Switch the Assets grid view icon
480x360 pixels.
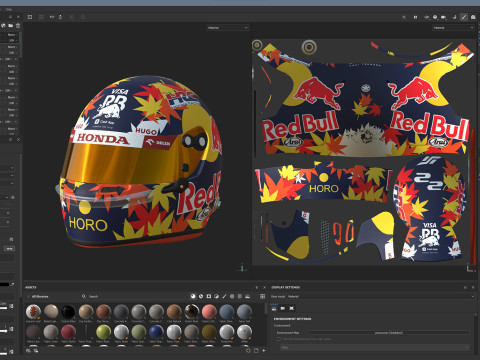coord(263,296)
